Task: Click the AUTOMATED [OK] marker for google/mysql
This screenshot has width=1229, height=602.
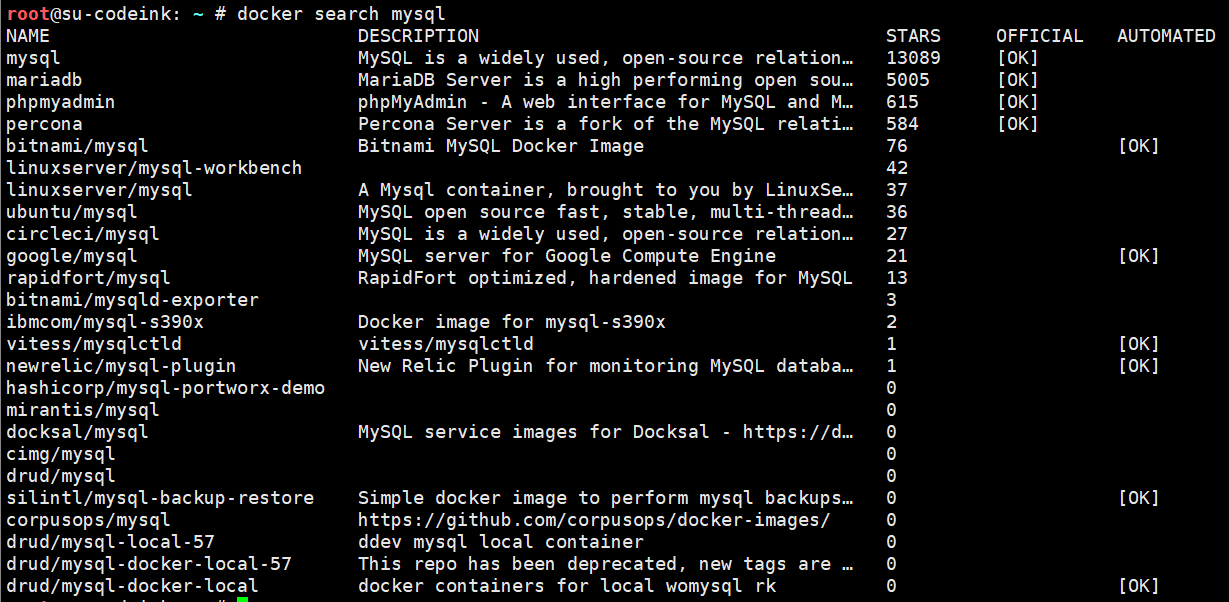Action: coord(1138,256)
